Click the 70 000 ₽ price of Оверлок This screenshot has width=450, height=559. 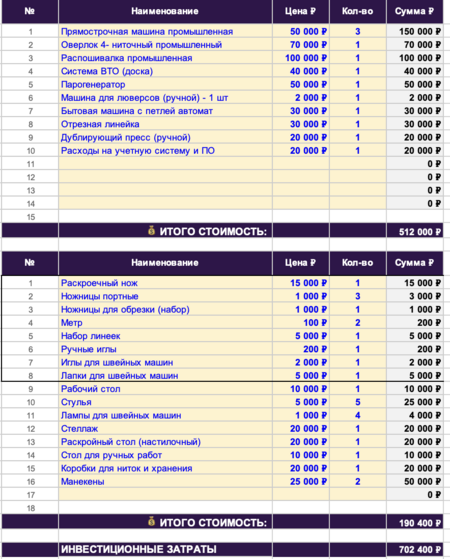(x=301, y=45)
